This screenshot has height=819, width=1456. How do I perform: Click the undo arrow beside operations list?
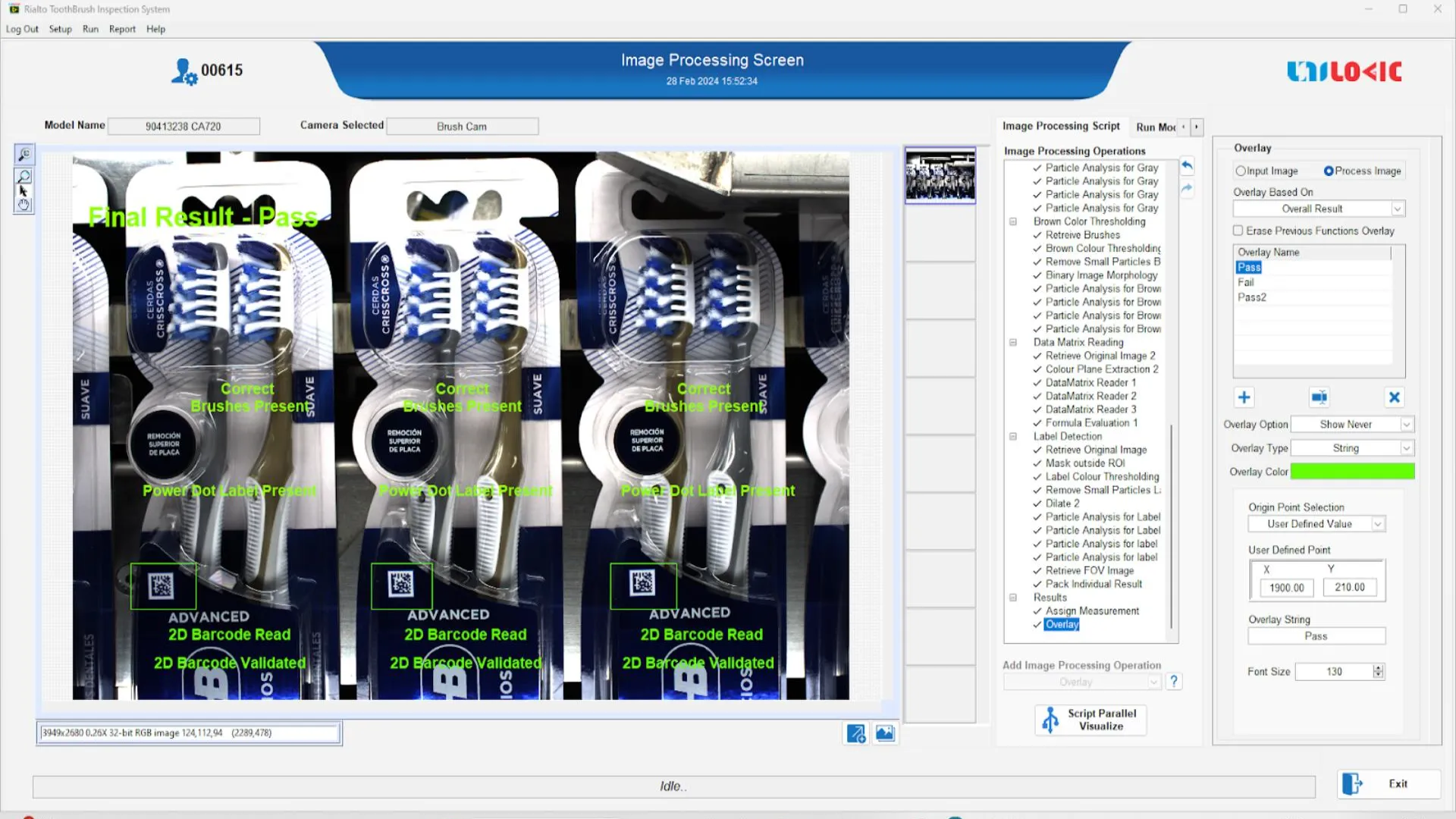1187,166
